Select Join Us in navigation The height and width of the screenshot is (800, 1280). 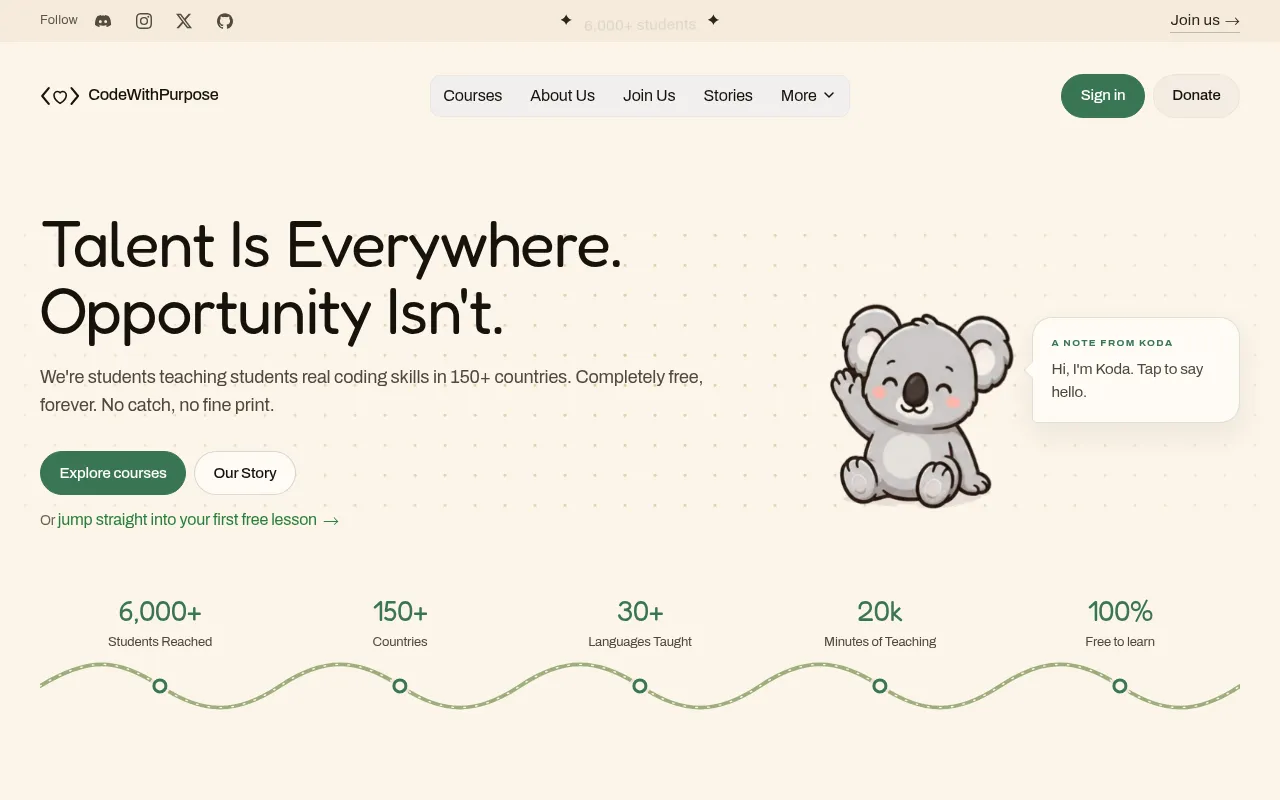click(649, 96)
